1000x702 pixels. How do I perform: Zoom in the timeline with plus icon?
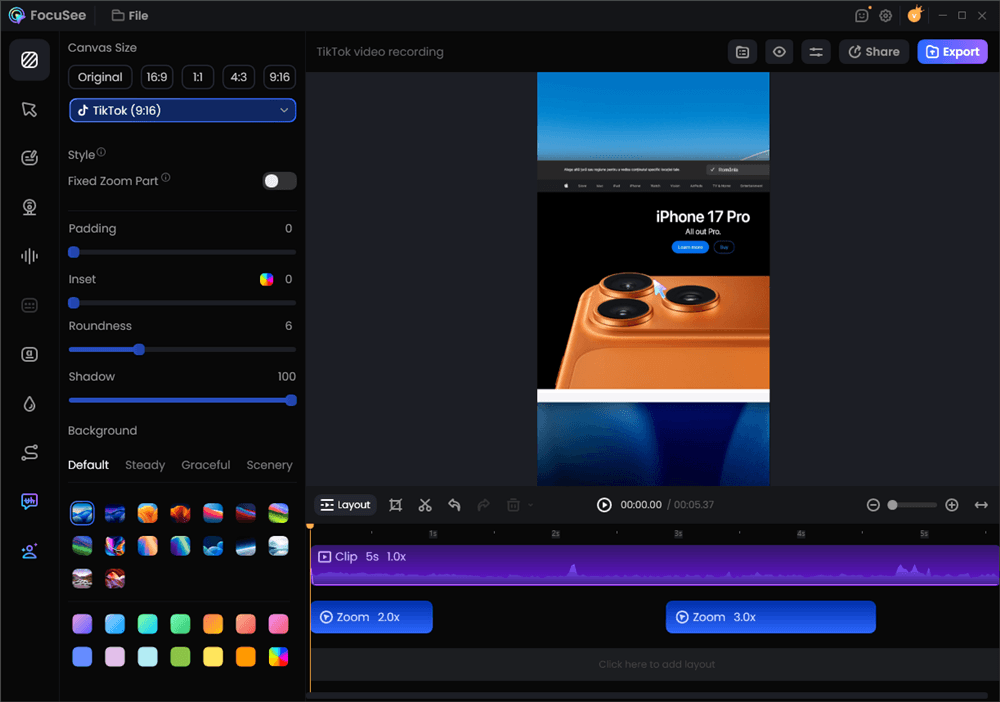coord(952,505)
